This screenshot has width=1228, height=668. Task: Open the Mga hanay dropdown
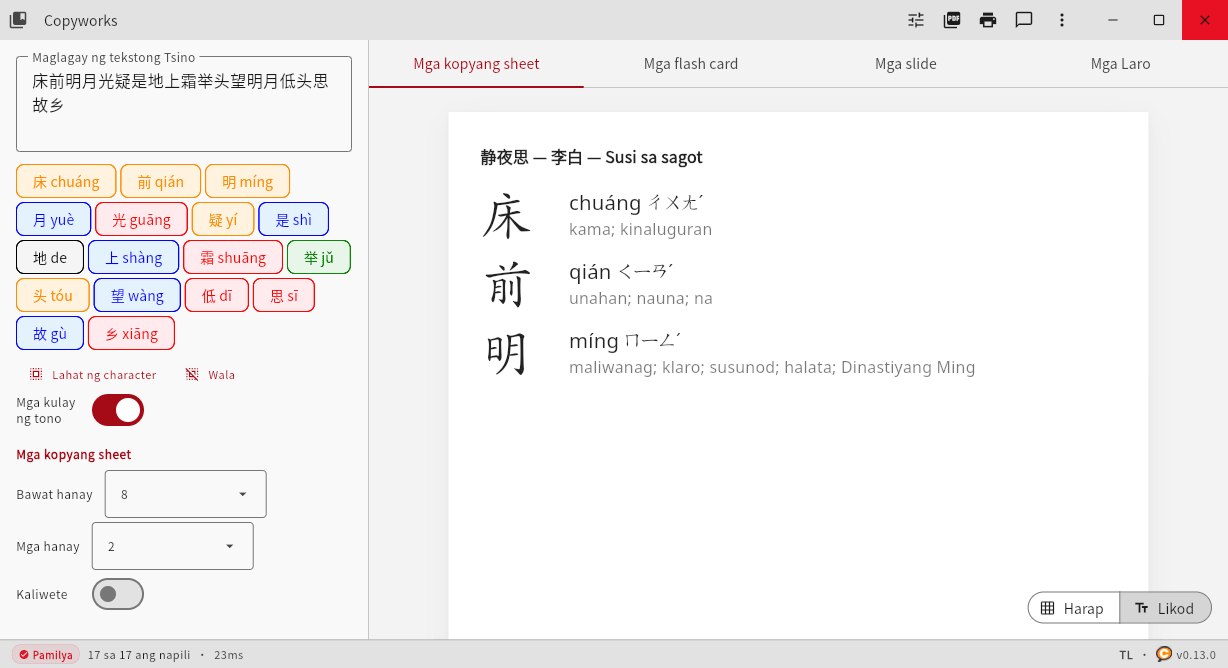tap(173, 546)
